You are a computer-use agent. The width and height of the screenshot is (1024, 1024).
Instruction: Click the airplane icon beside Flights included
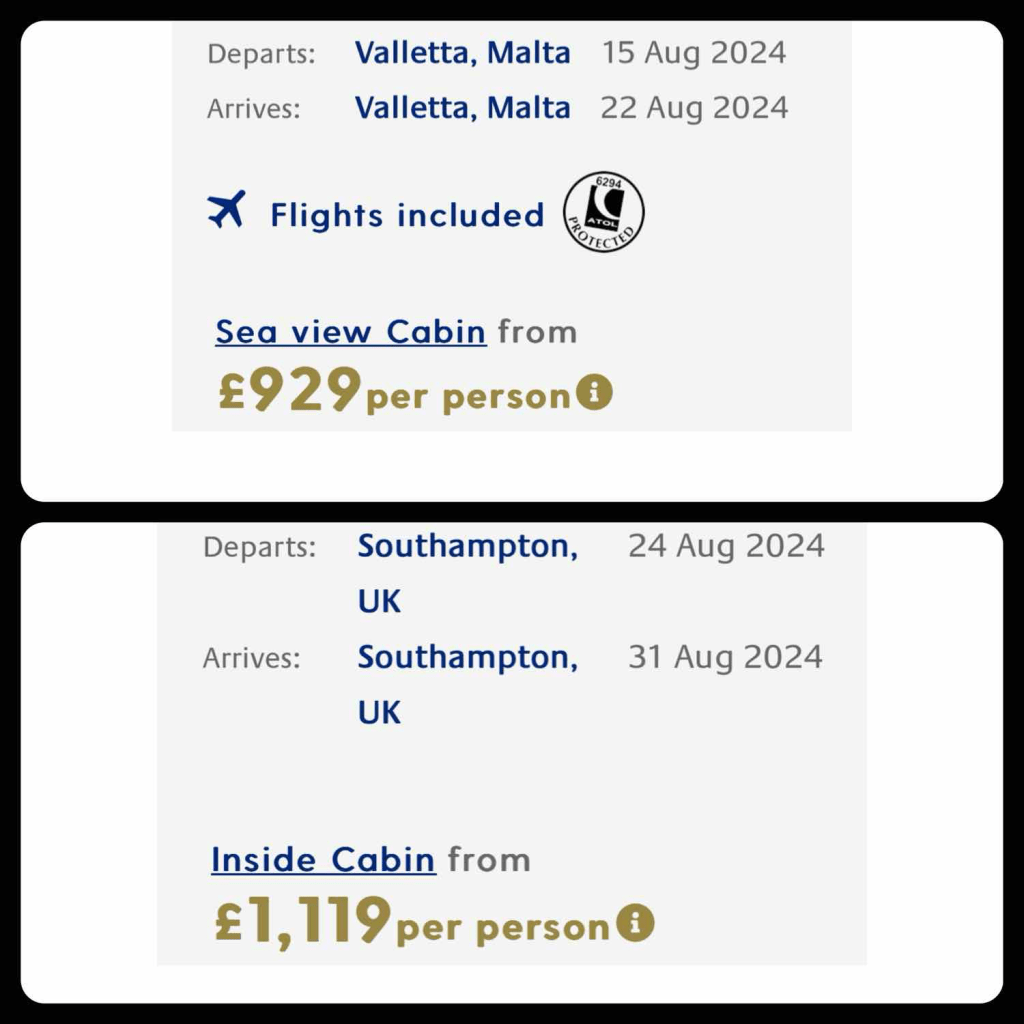coord(226,211)
